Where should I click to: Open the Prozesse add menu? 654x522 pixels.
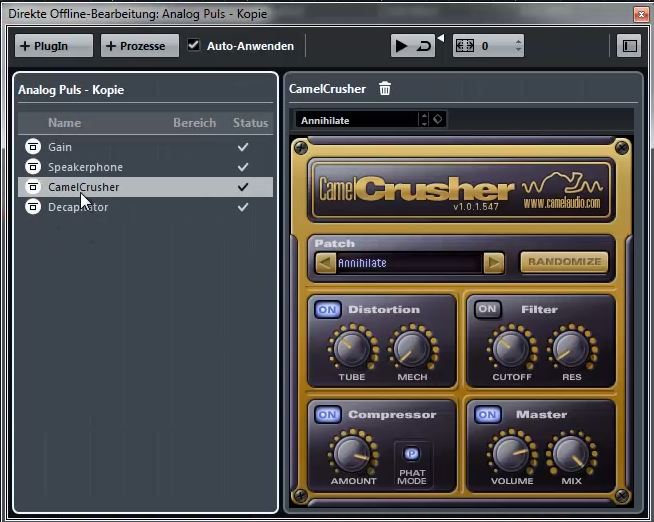140,46
